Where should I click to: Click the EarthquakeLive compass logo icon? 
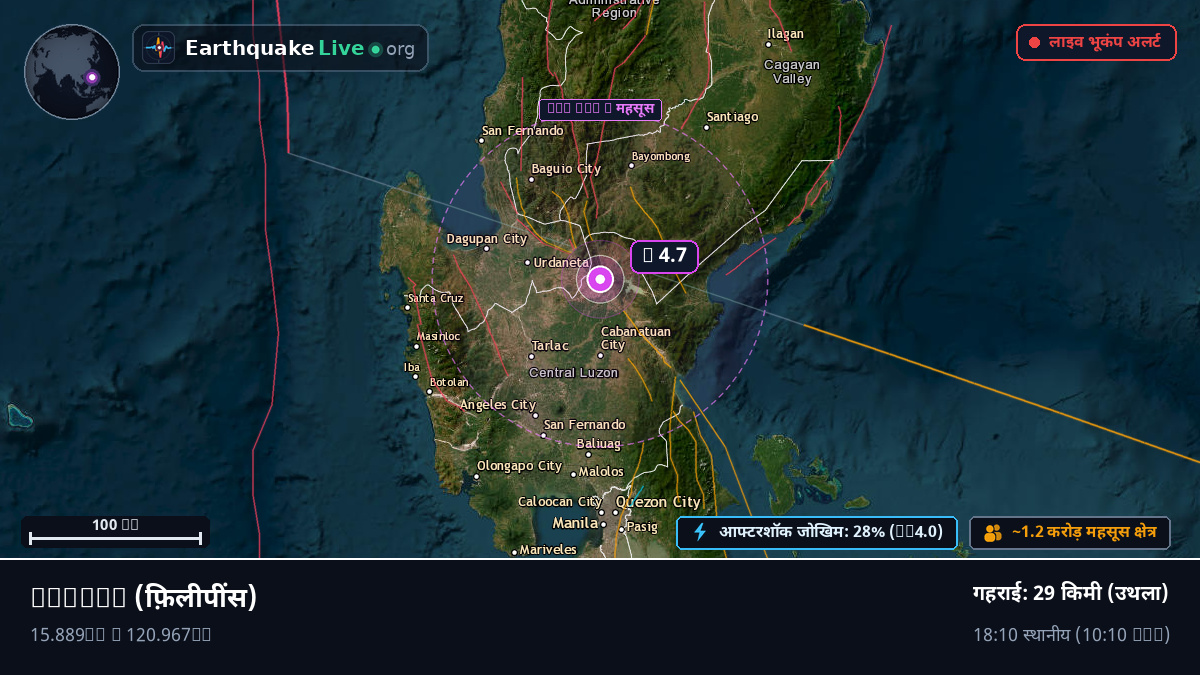click(x=158, y=48)
